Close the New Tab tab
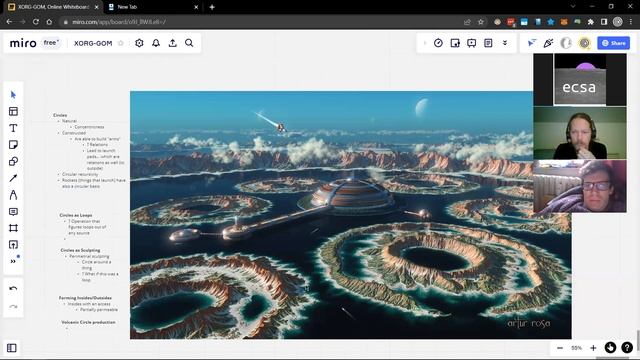 click(x=196, y=7)
